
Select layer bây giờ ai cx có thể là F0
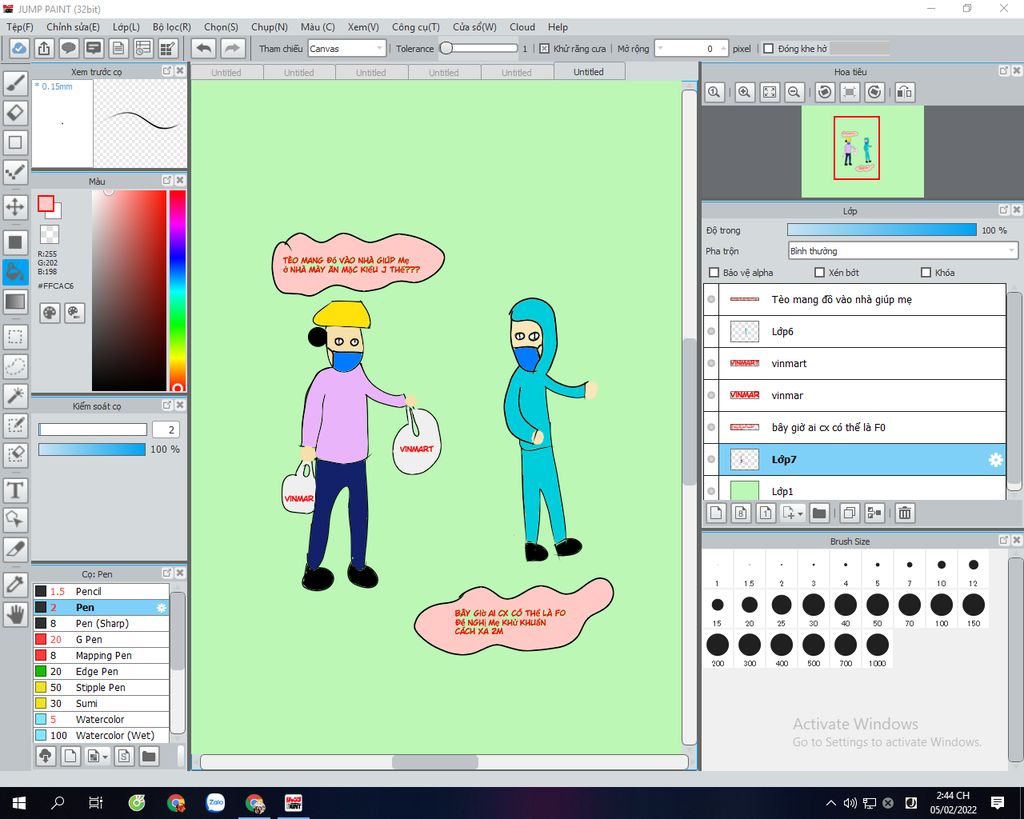coord(855,427)
